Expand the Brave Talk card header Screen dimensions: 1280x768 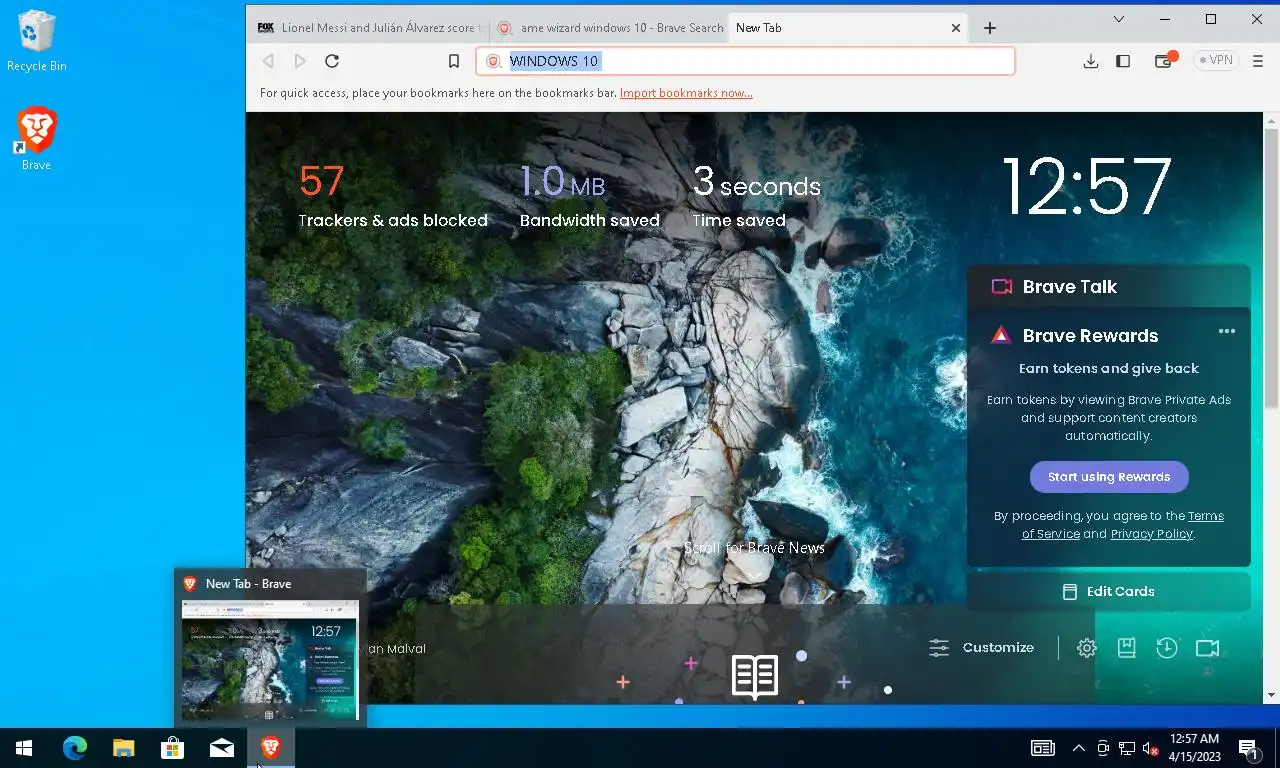tap(1109, 286)
